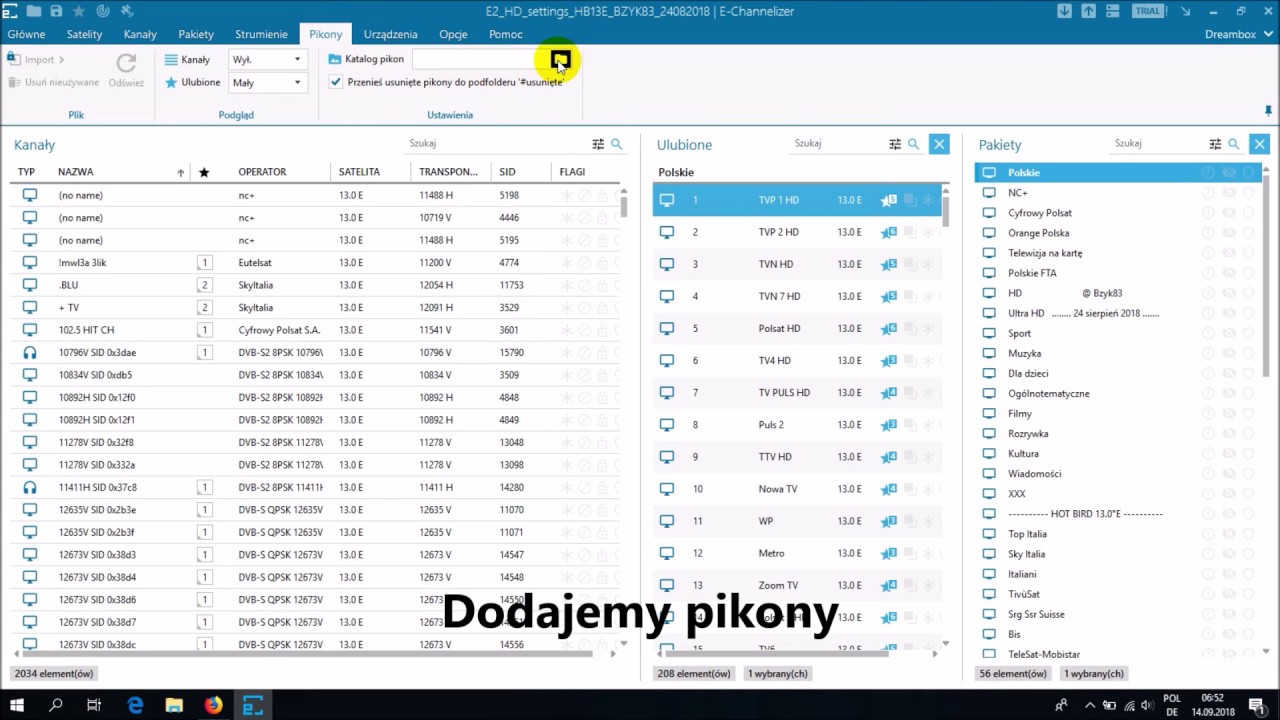Toggle info flag on Polskie FTA package
Viewport: 1280px width, 720px height.
pos(1208,272)
